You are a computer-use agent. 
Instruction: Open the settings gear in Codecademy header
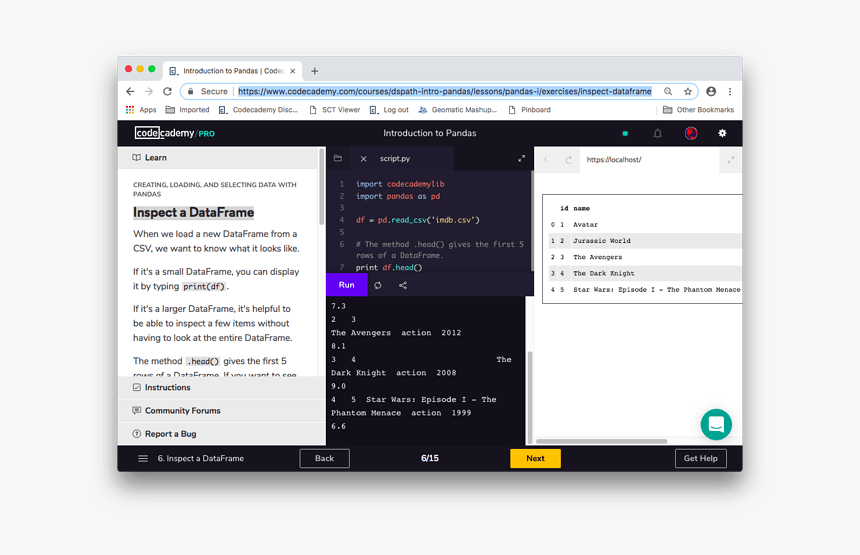click(x=722, y=133)
